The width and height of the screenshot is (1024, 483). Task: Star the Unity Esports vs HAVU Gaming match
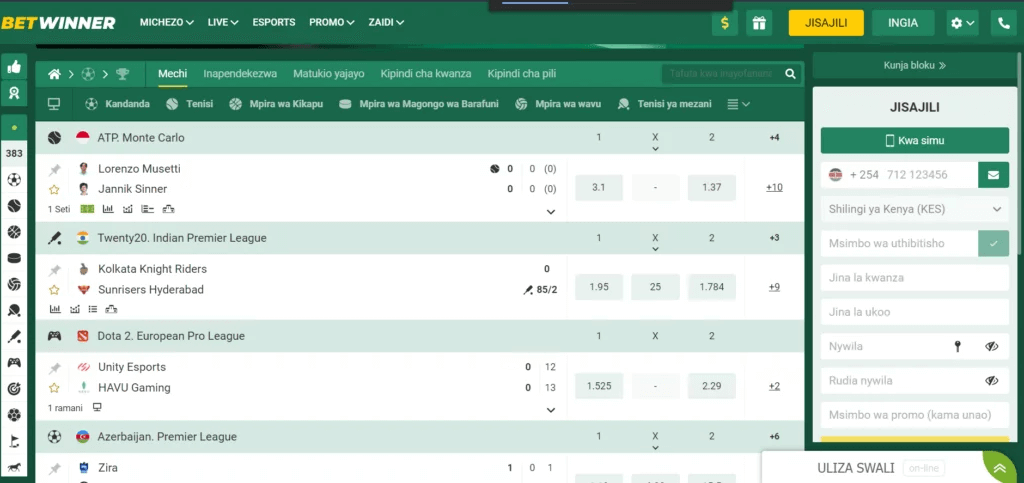point(54,388)
